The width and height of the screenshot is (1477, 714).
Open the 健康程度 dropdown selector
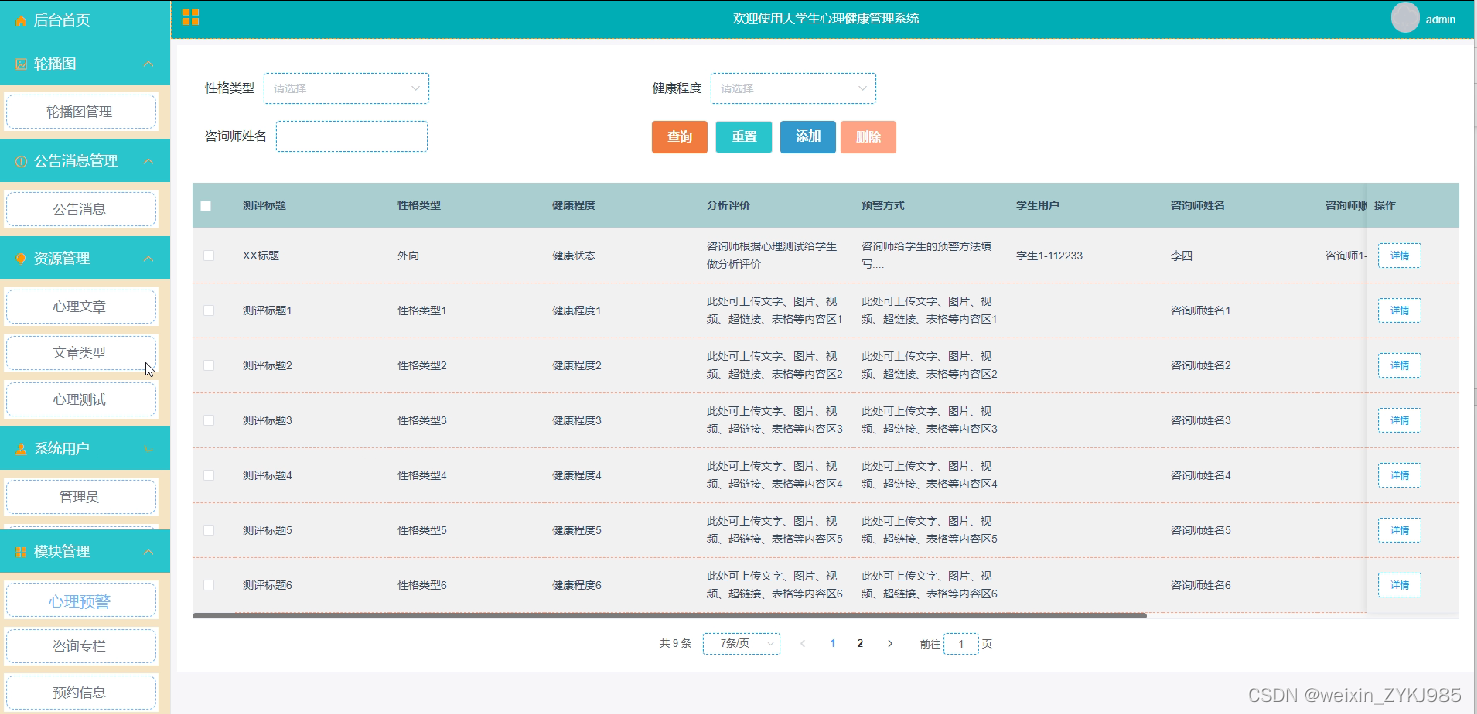pyautogui.click(x=792, y=88)
